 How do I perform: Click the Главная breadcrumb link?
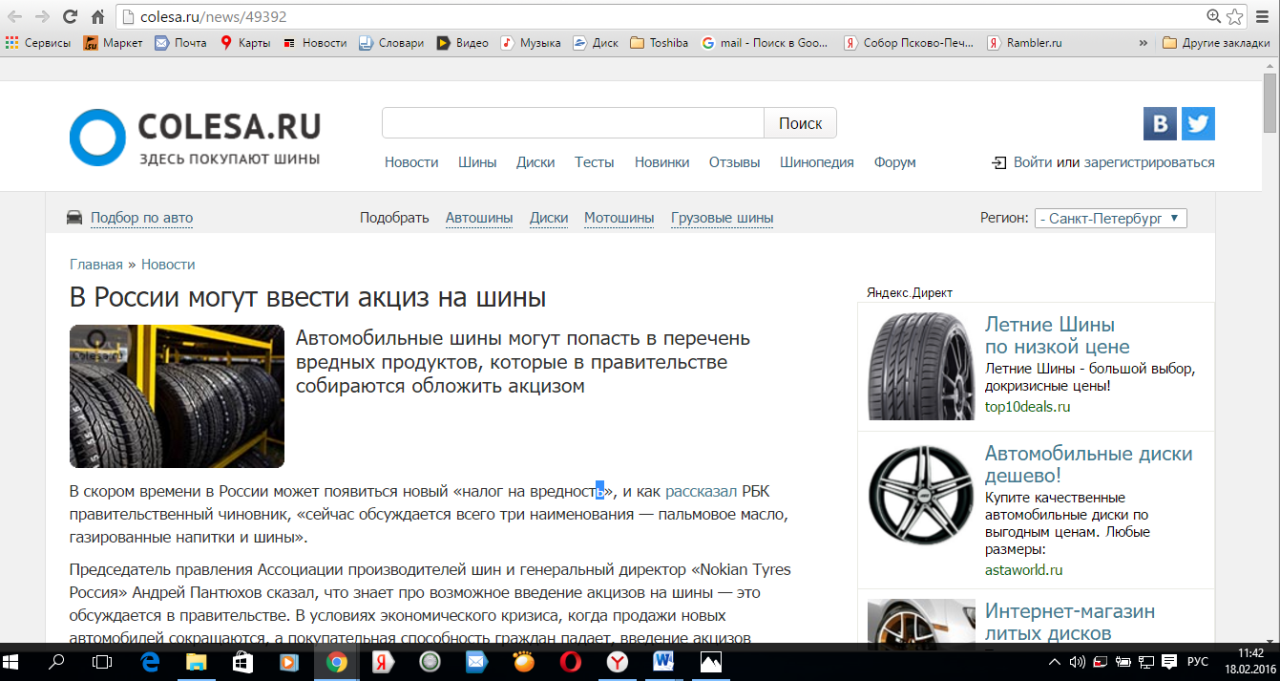[96, 264]
